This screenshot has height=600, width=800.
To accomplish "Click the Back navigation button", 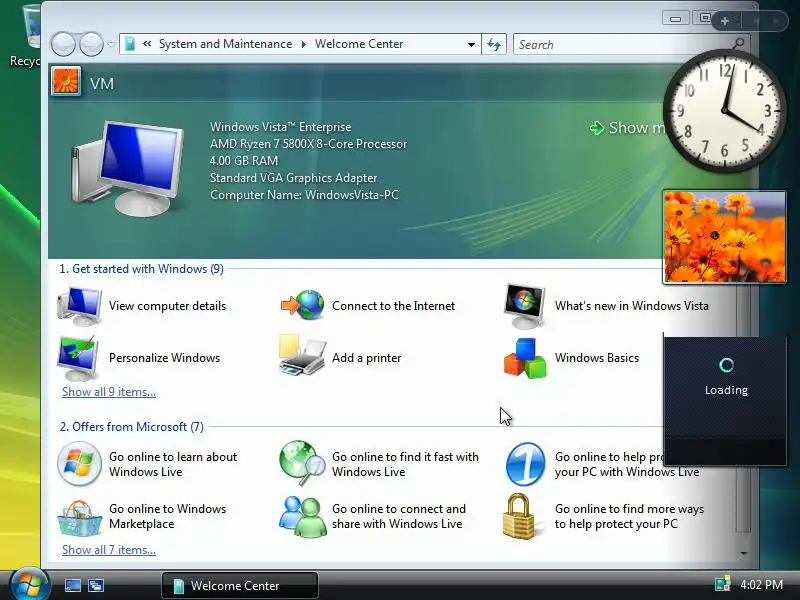I will click(63, 44).
